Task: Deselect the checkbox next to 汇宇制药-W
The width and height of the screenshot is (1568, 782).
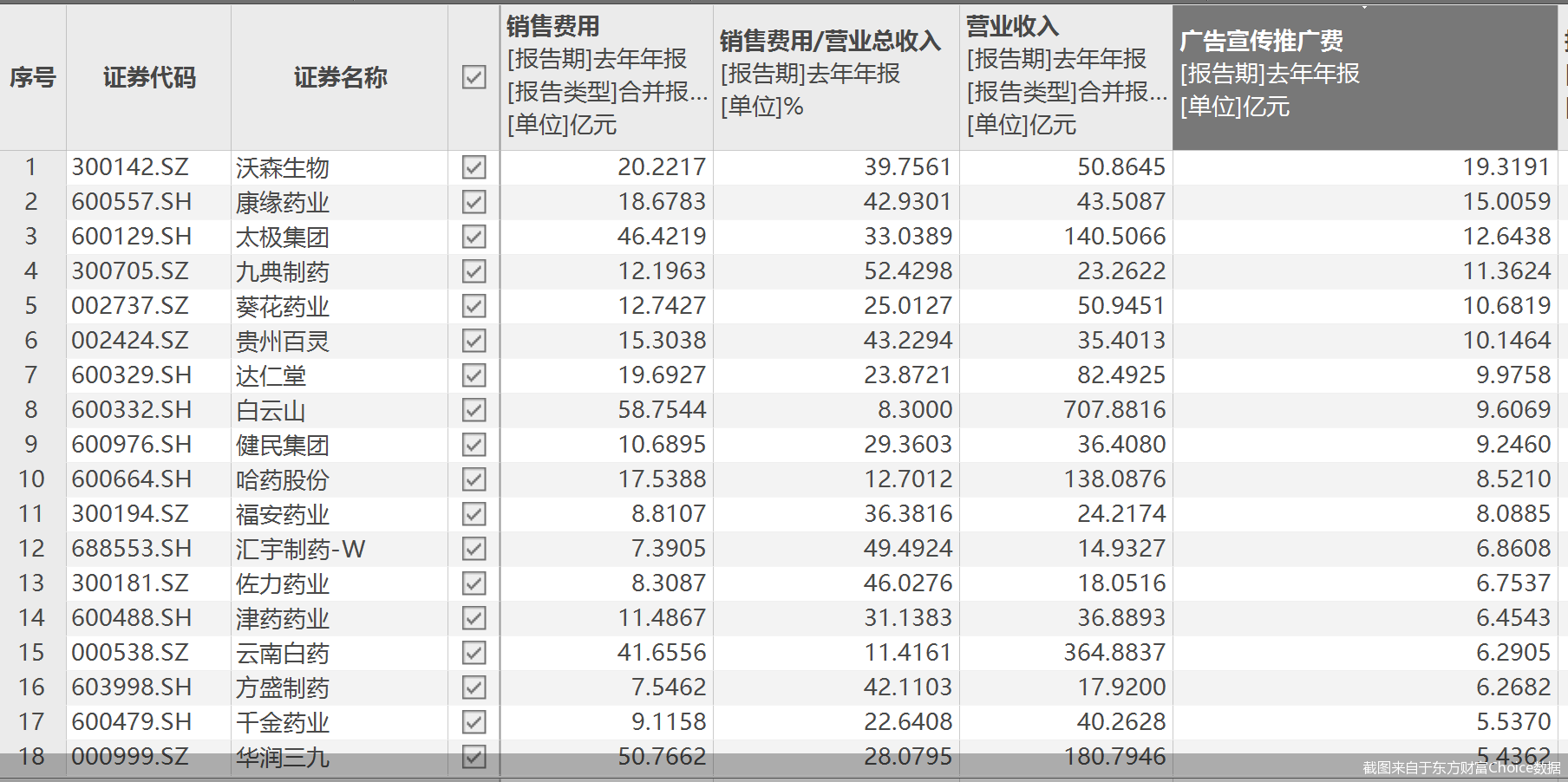Action: click(474, 549)
